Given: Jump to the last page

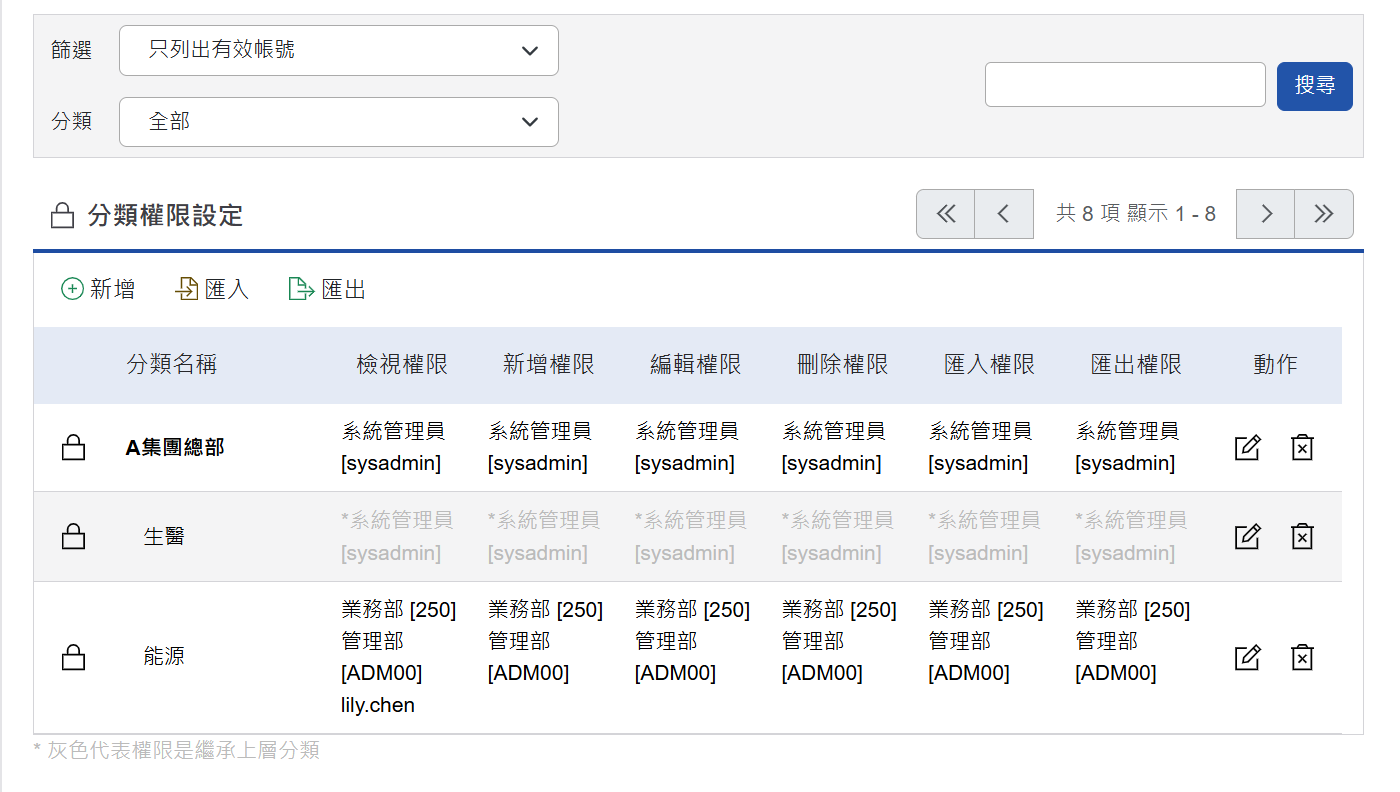Looking at the screenshot, I should point(1323,214).
